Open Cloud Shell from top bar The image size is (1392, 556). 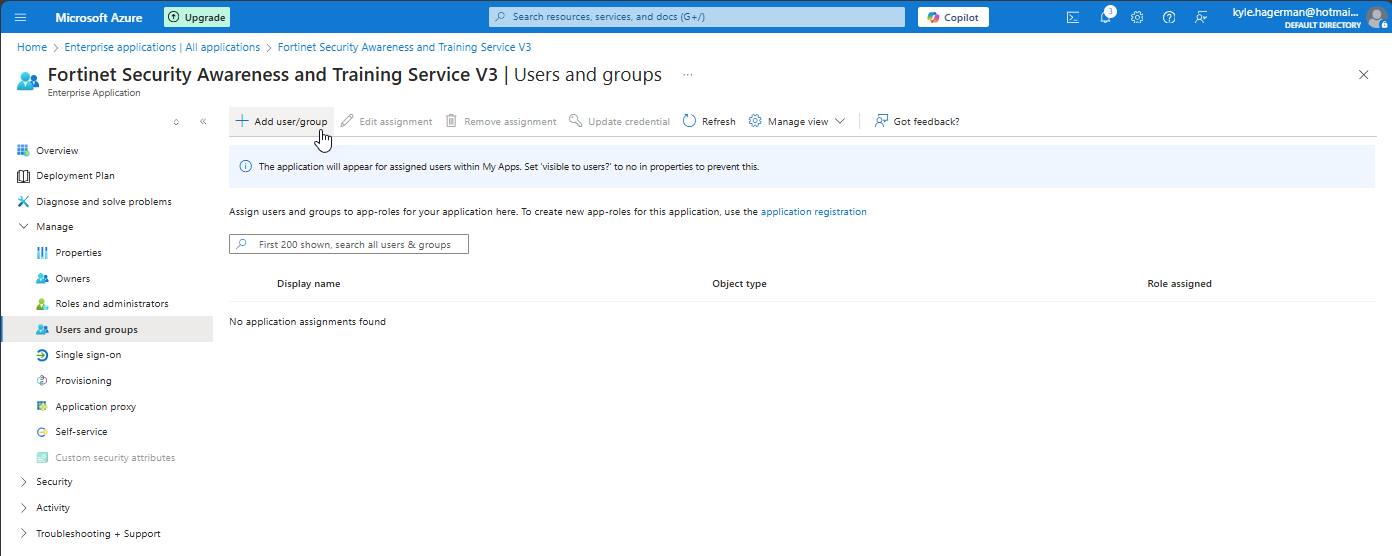coord(1073,17)
